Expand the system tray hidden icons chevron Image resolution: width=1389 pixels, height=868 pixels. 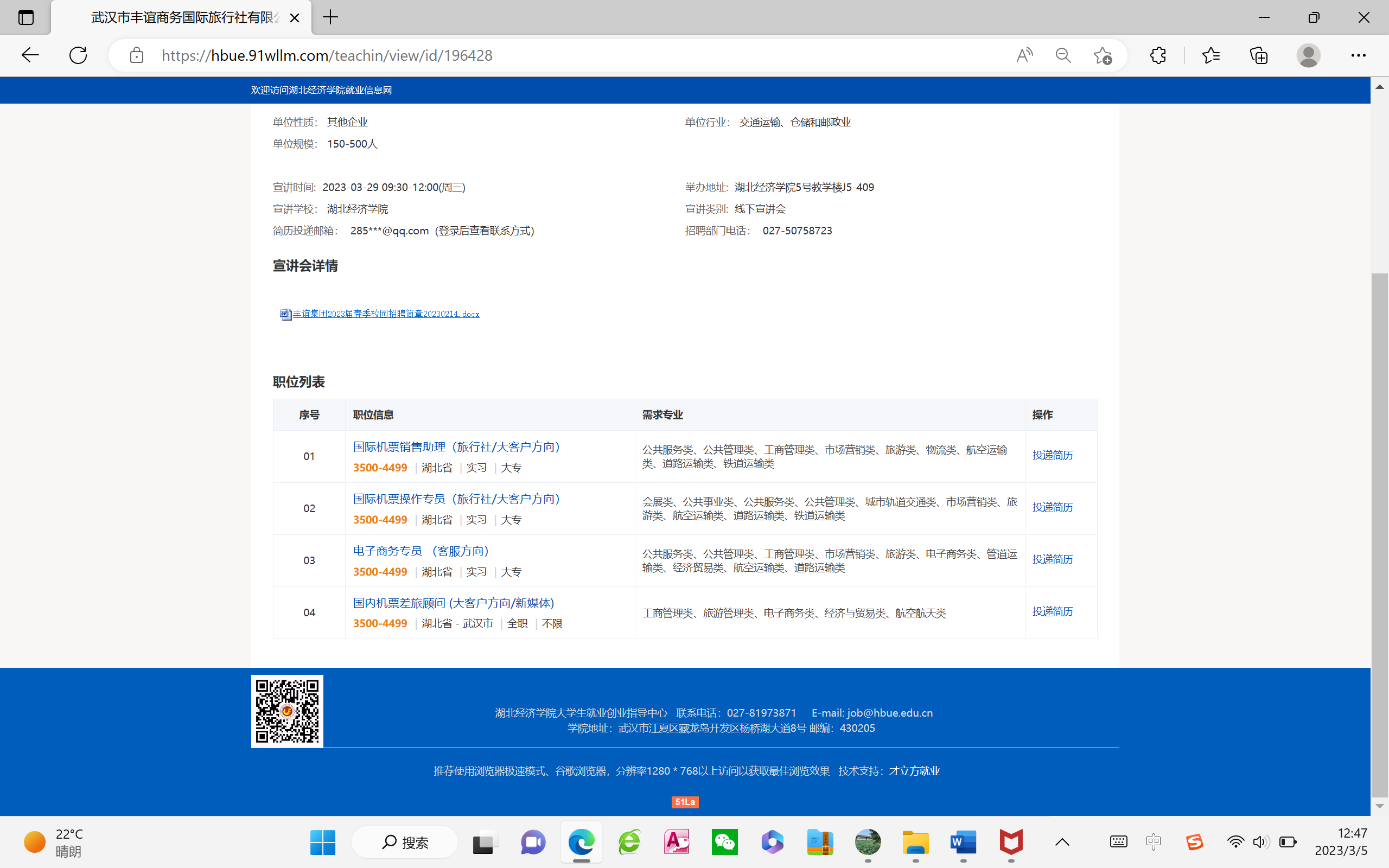(x=1062, y=842)
